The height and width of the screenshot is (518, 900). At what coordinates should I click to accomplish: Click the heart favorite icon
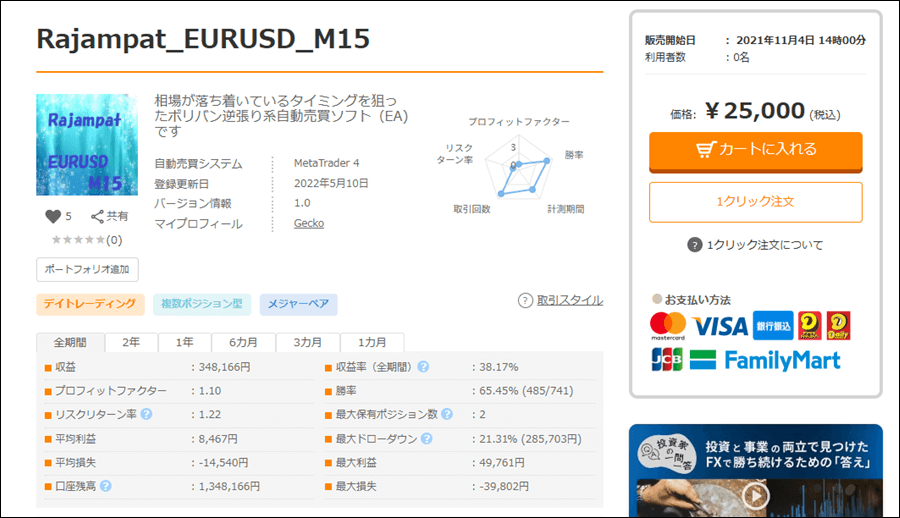(54, 216)
